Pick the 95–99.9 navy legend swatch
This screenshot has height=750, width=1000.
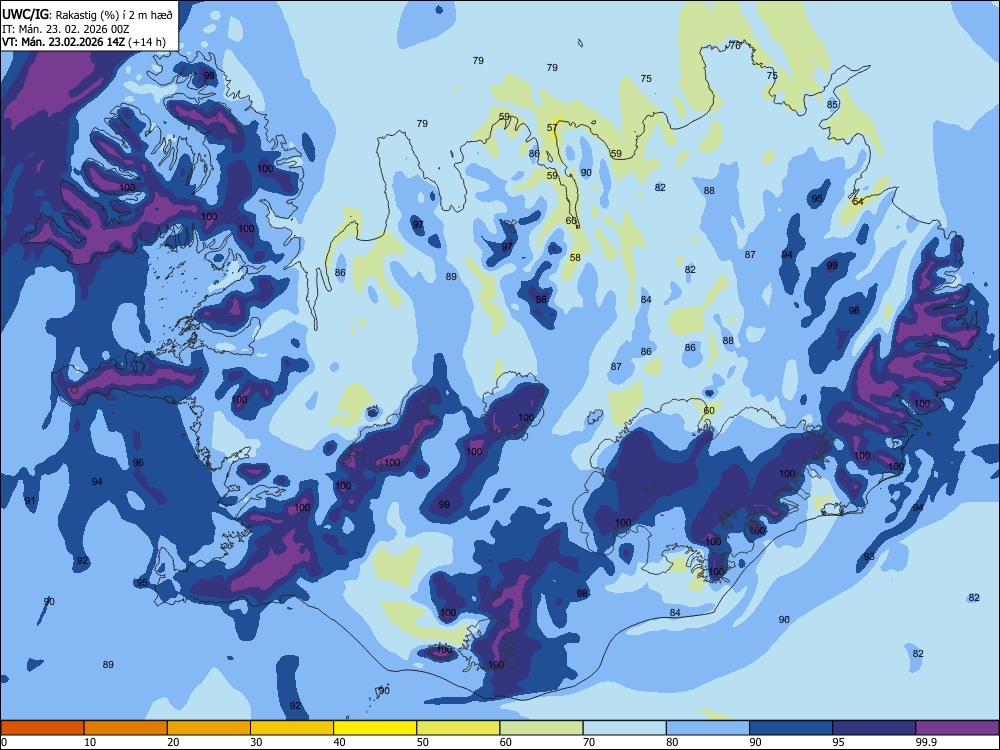[x=874, y=728]
